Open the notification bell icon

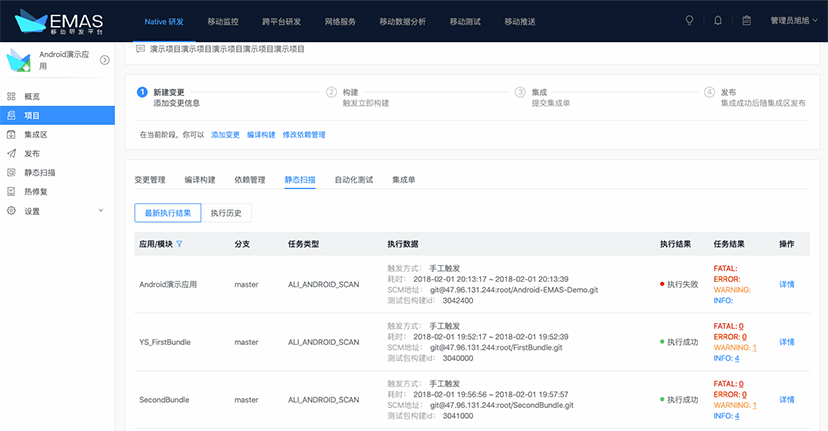click(718, 20)
